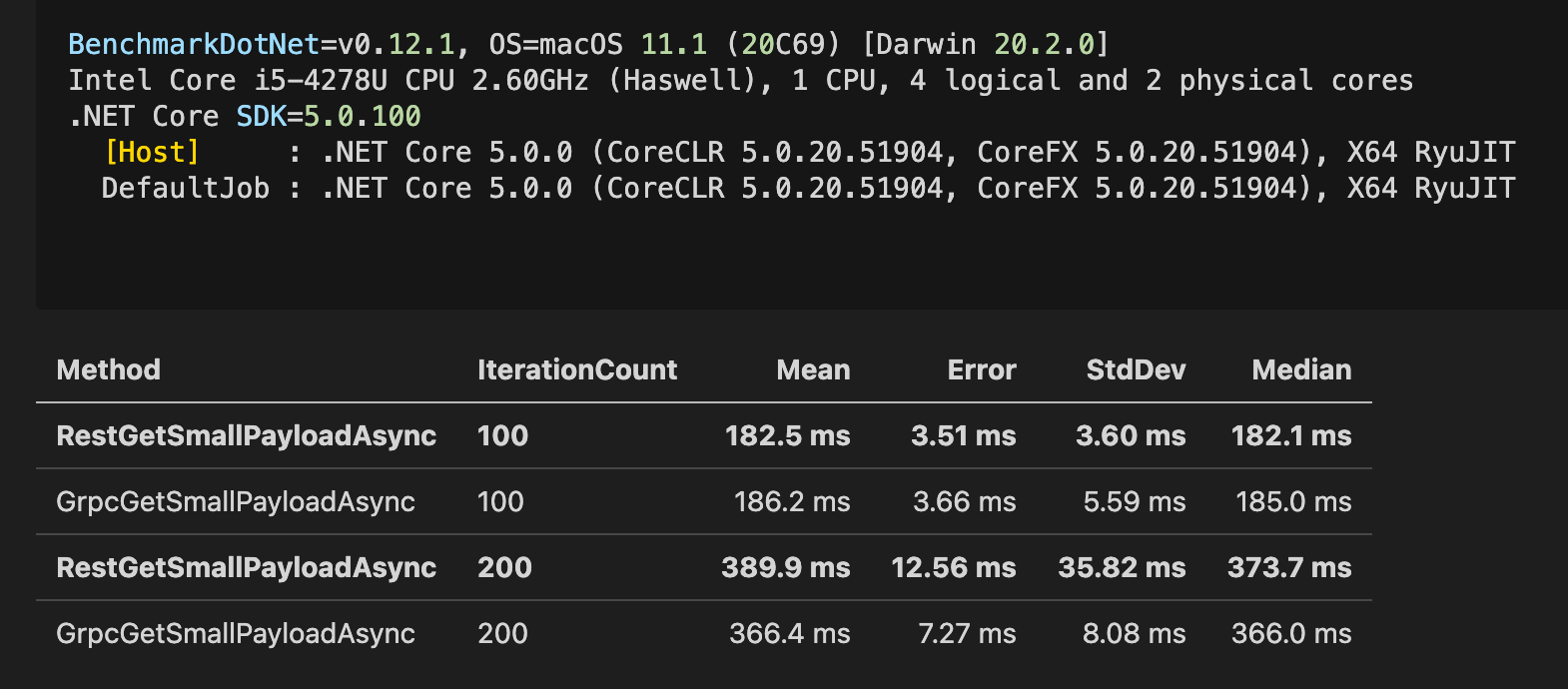Click the 389.9 ms mean value

785,567
